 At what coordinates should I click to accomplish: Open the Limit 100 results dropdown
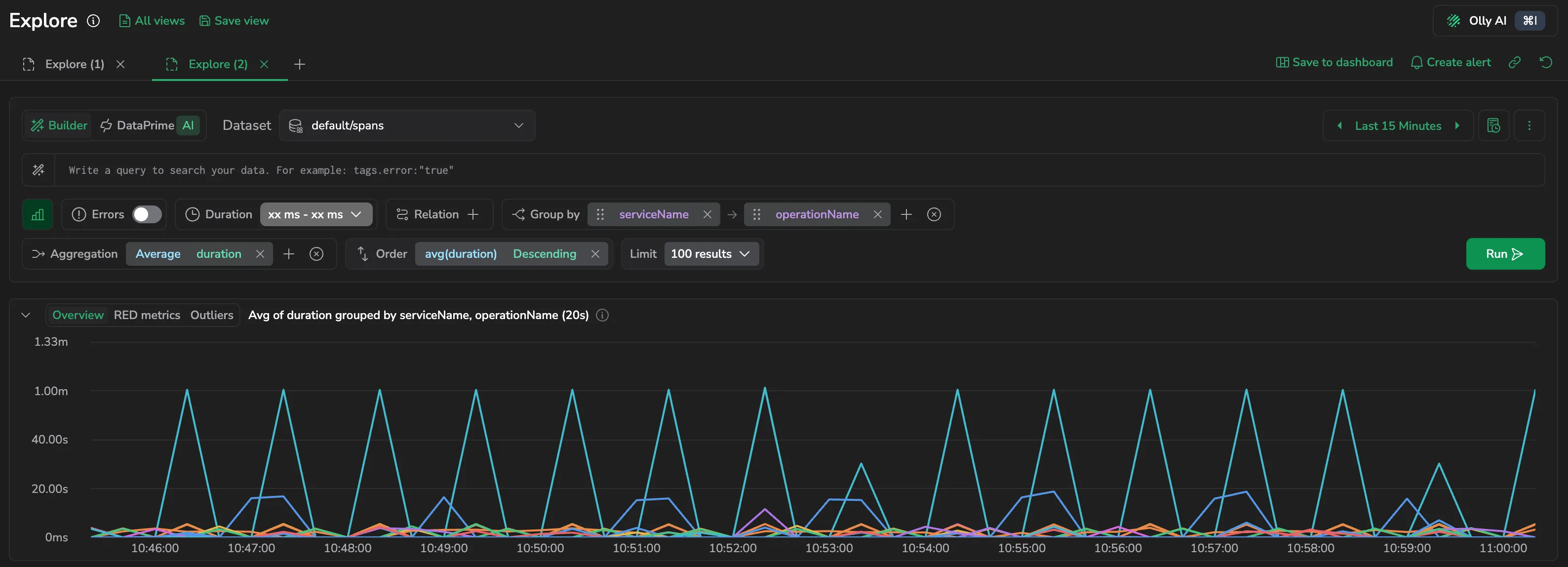[x=711, y=254]
